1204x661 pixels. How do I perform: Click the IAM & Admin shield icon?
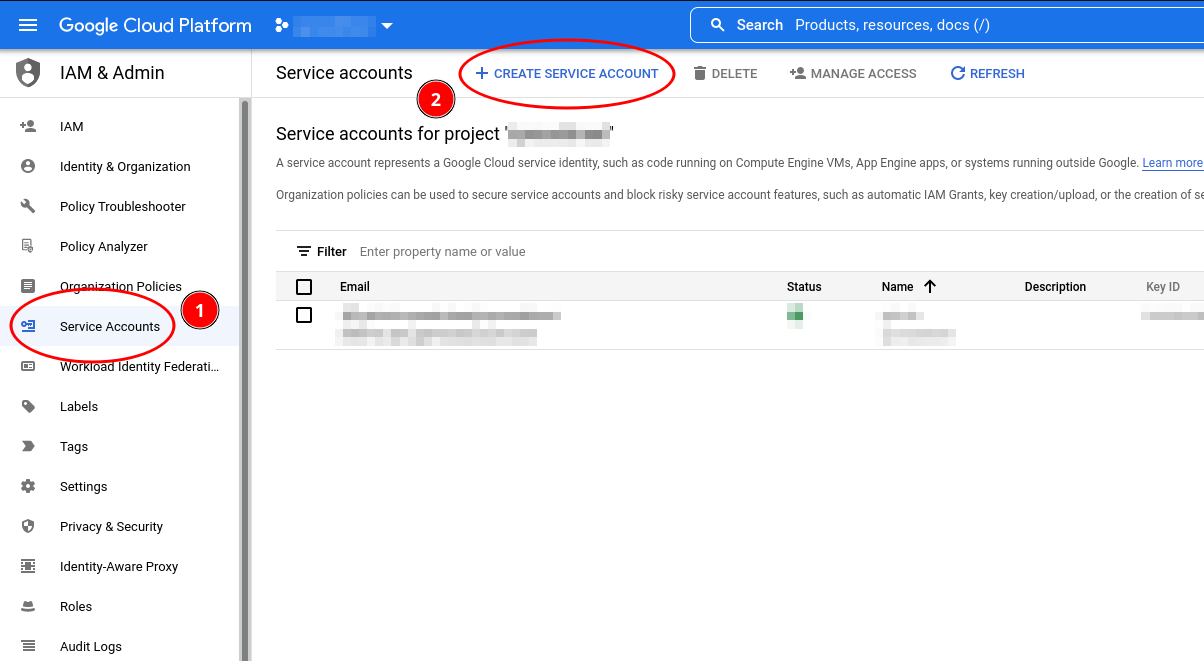(28, 73)
